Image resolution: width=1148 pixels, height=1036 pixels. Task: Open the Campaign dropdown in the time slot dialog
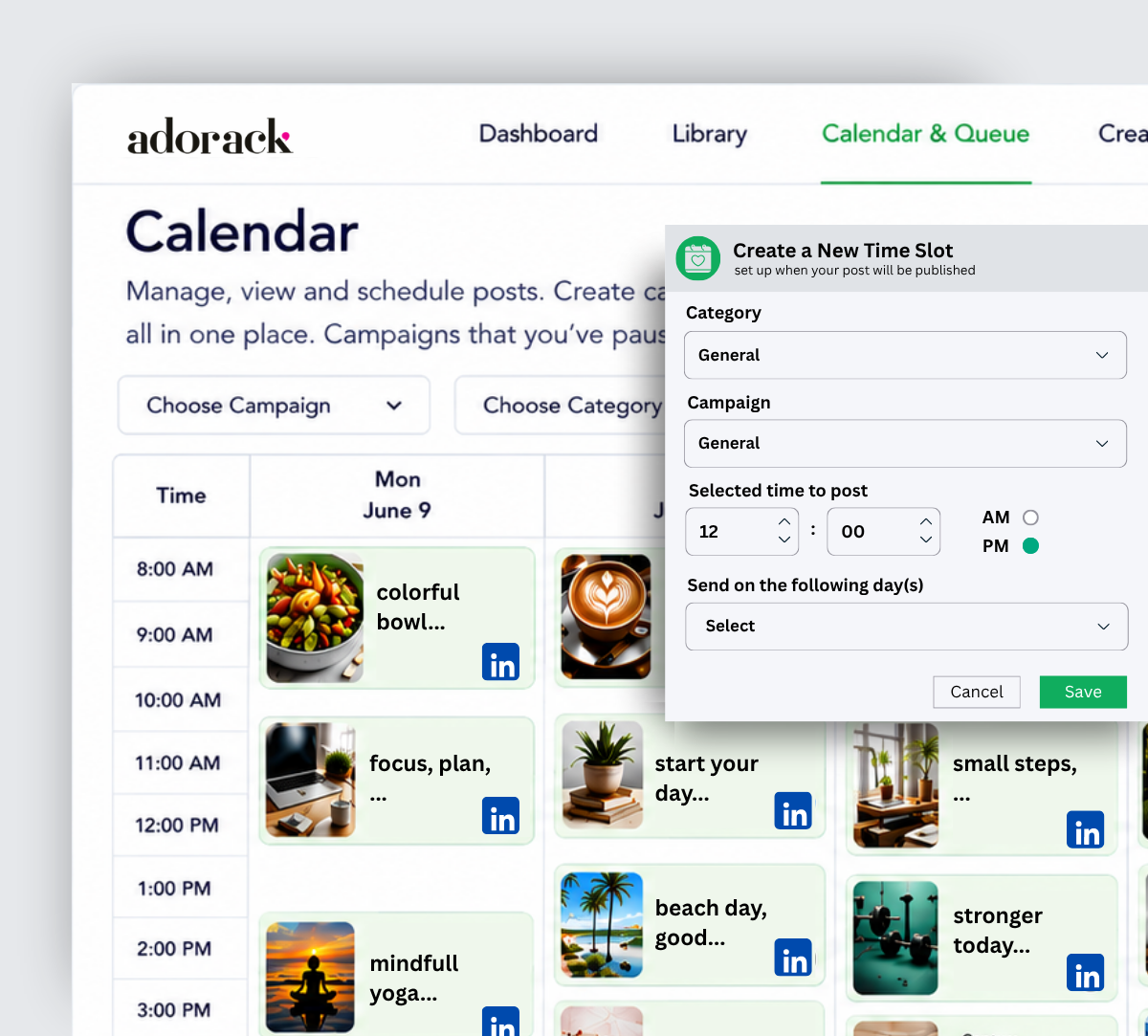[x=905, y=443]
